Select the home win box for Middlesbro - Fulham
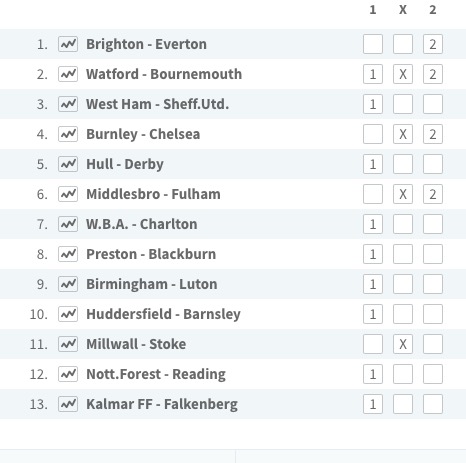The image size is (466, 463). (373, 194)
